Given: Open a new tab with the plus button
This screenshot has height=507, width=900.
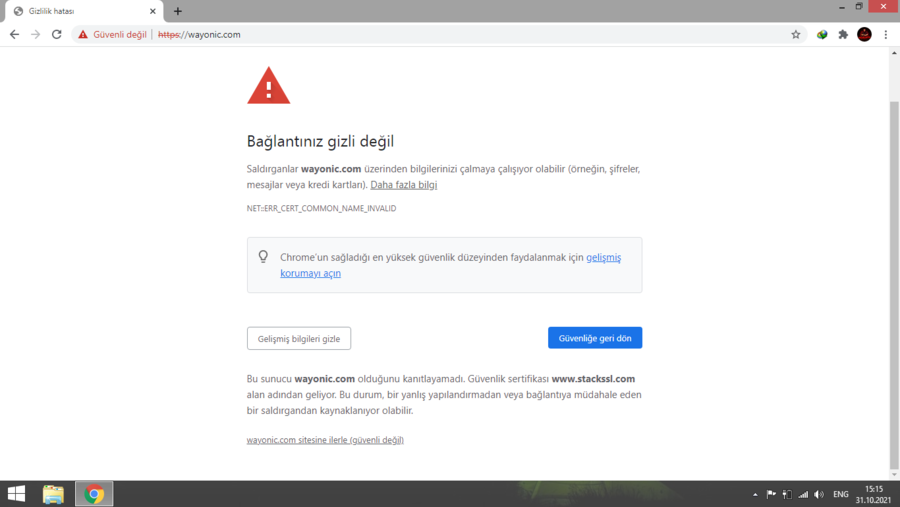Looking at the screenshot, I should click(x=177, y=11).
